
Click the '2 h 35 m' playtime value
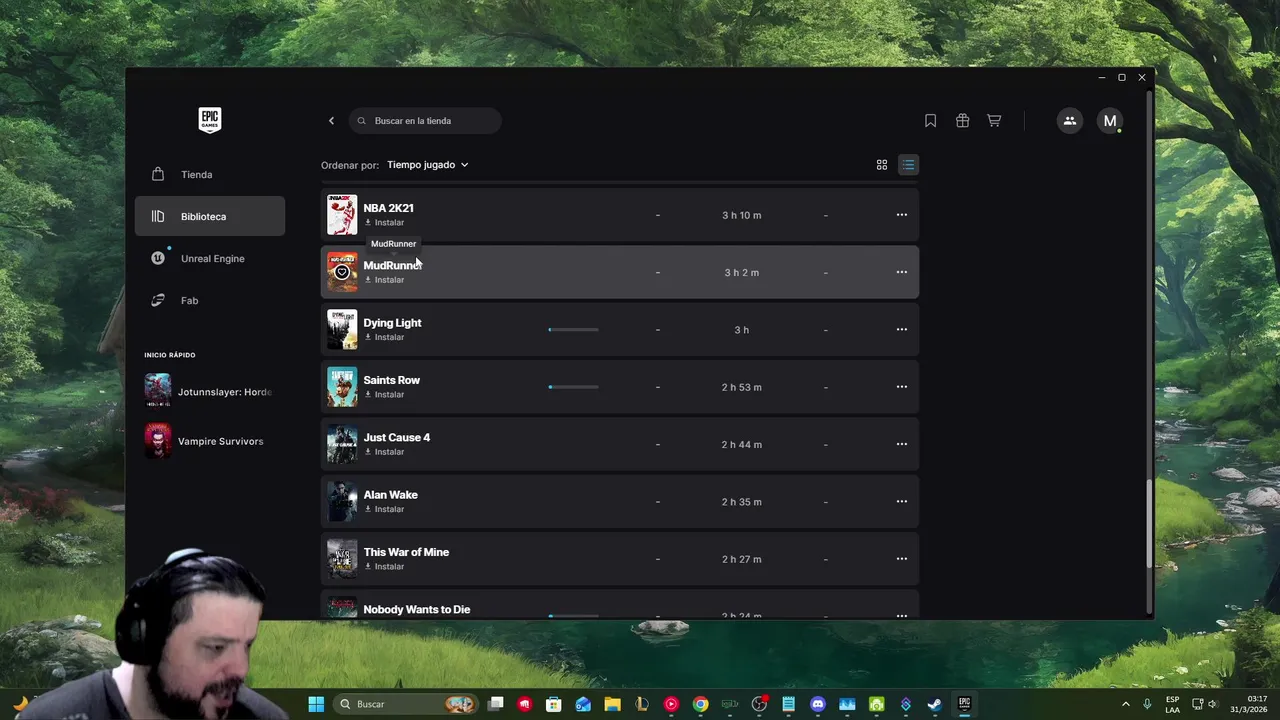click(x=742, y=501)
